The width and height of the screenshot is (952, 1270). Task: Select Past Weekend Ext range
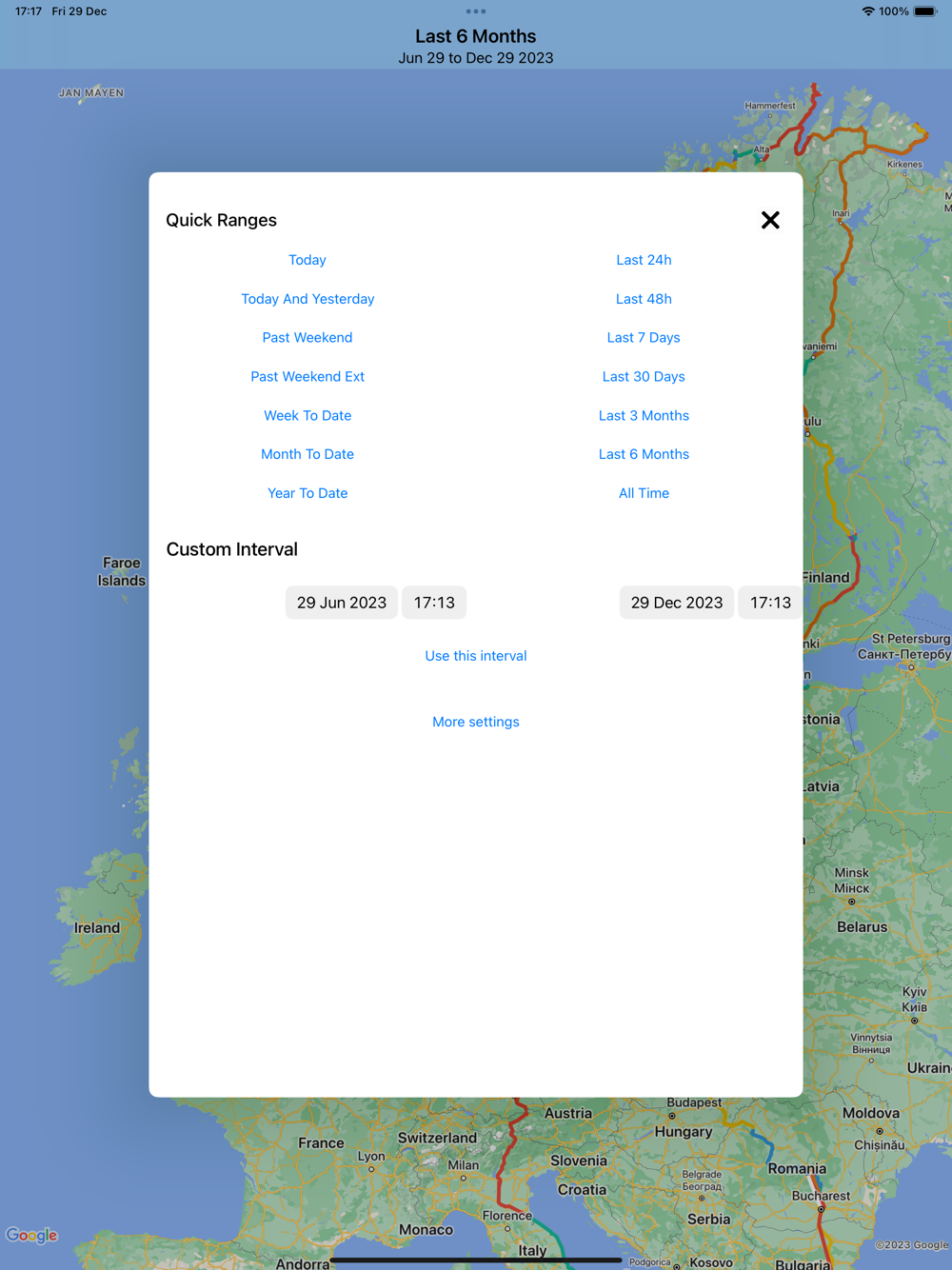pyautogui.click(x=307, y=377)
